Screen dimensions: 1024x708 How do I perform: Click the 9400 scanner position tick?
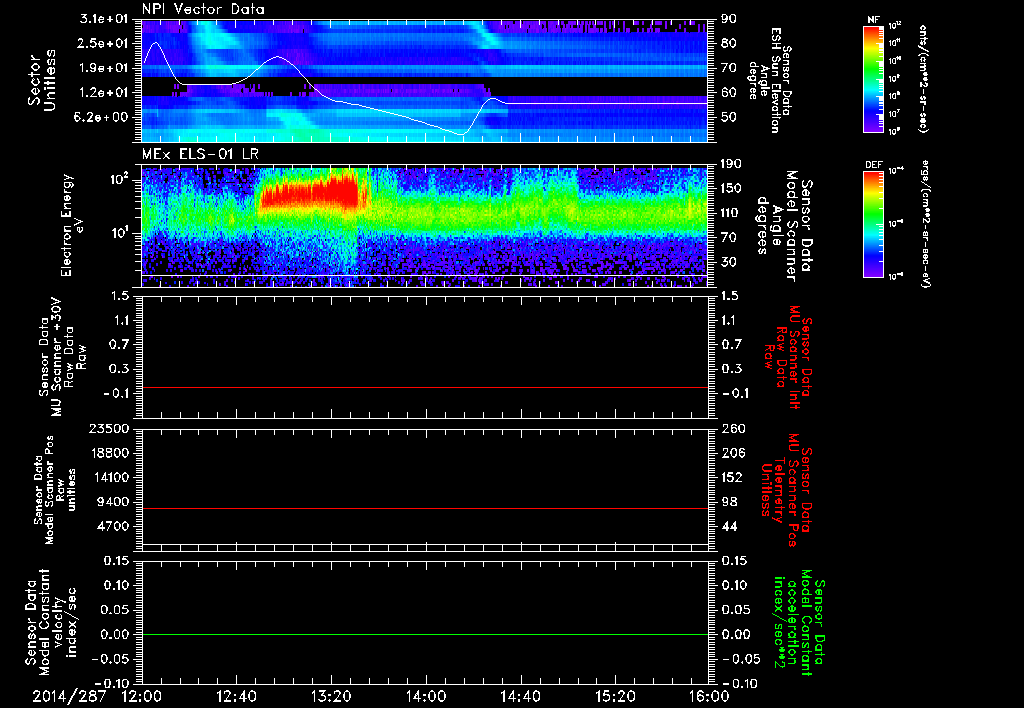pos(114,502)
